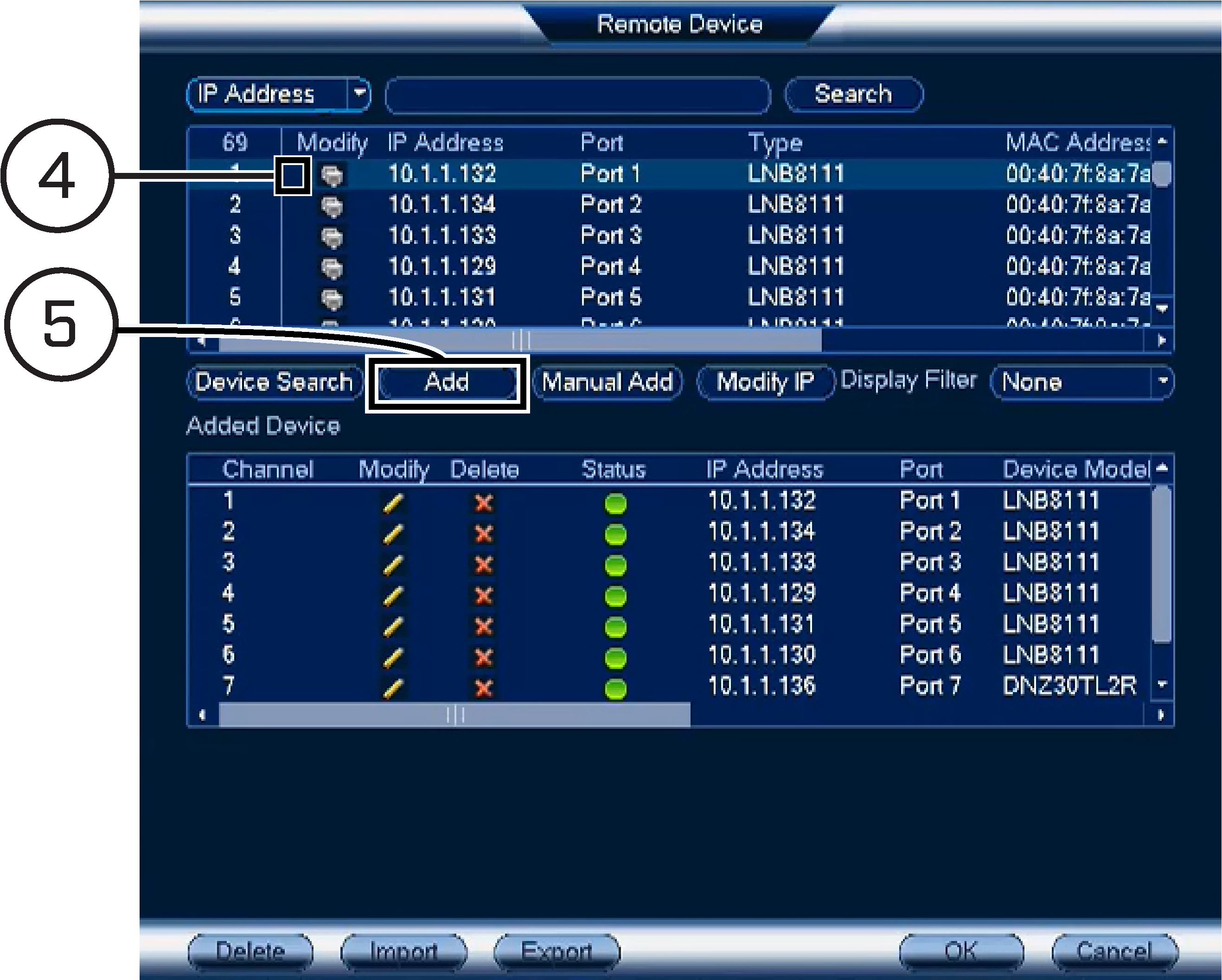Click green status indicator for channel 1
Screen dimensions: 1222x980
pos(615,503)
